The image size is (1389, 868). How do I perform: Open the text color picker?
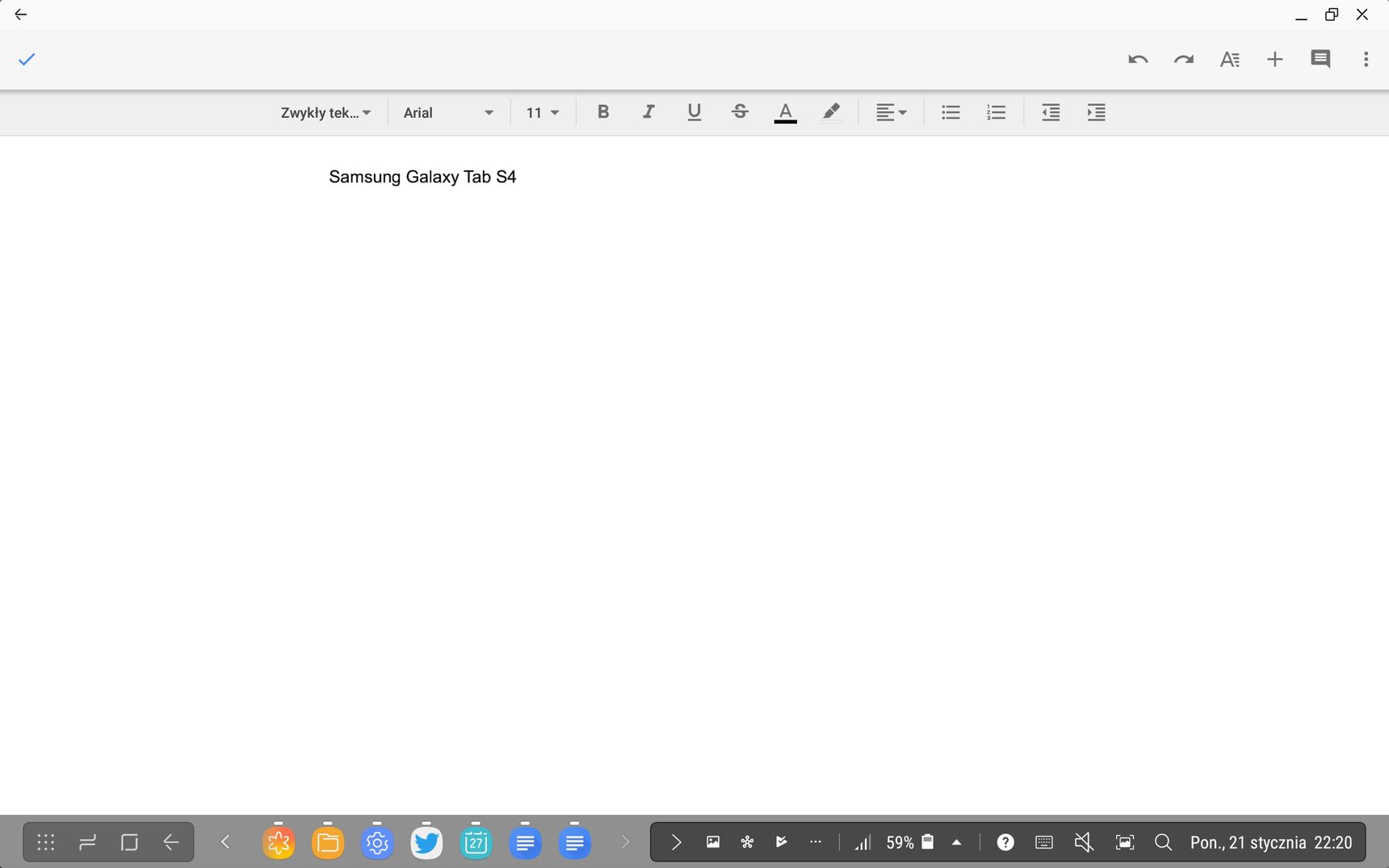click(785, 113)
